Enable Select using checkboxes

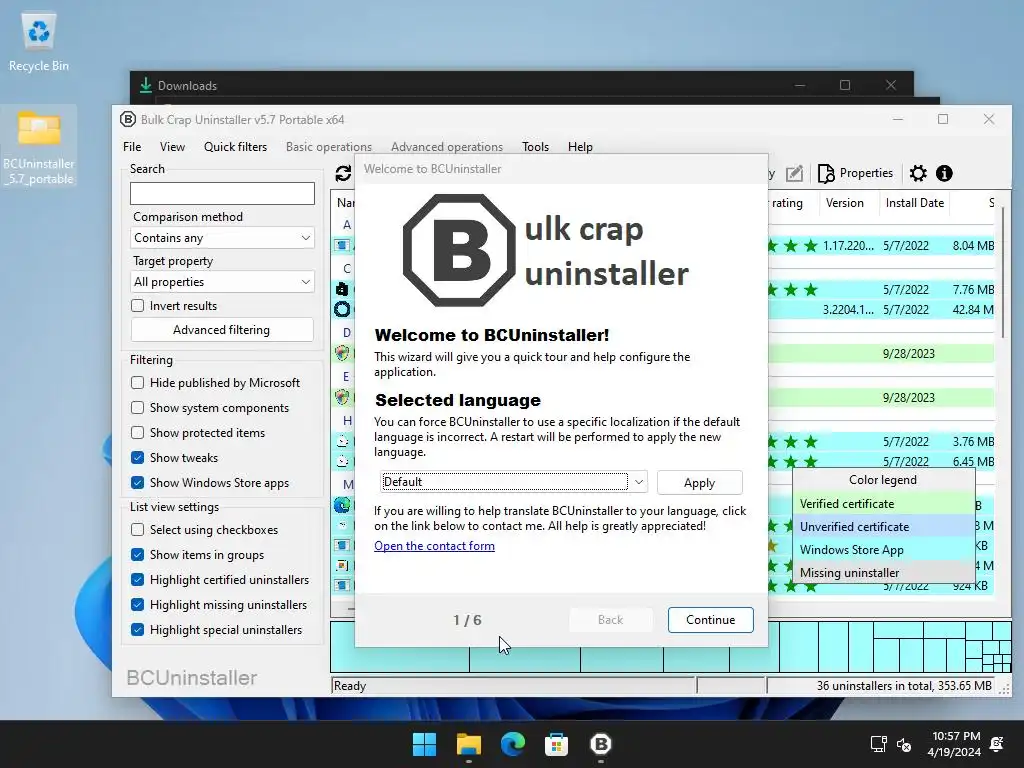pyautogui.click(x=137, y=530)
